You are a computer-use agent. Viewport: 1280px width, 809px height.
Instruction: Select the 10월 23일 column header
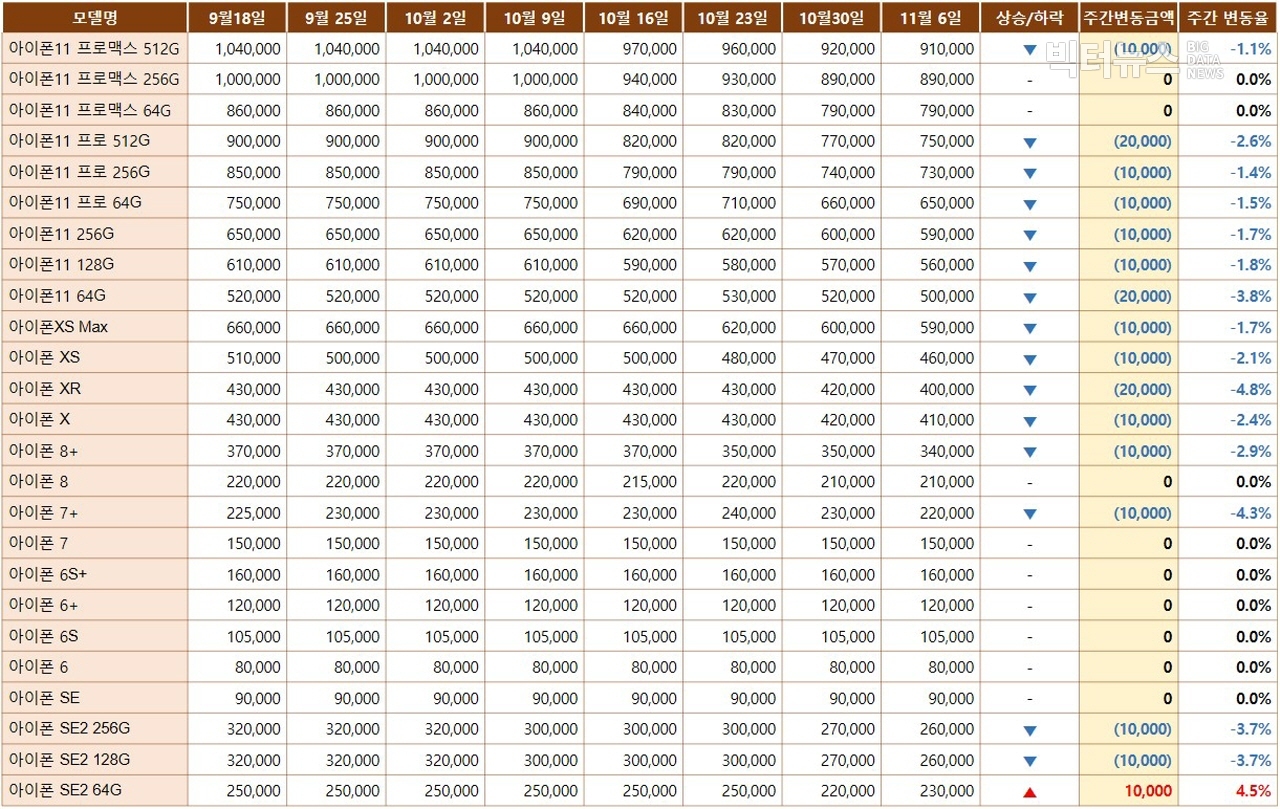733,17
